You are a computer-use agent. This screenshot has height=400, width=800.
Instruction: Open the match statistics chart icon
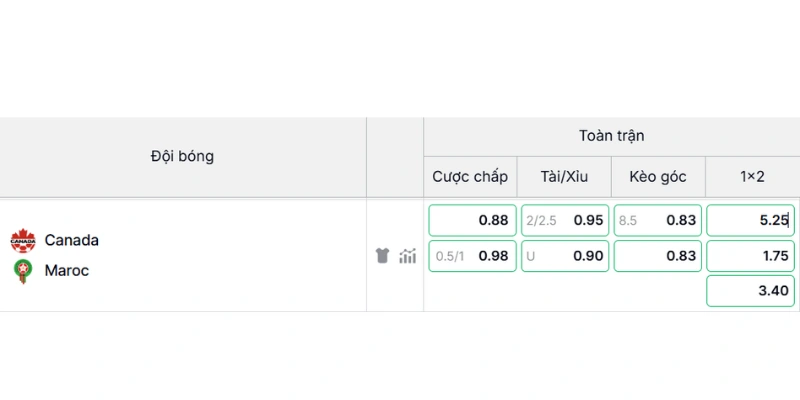click(x=408, y=255)
